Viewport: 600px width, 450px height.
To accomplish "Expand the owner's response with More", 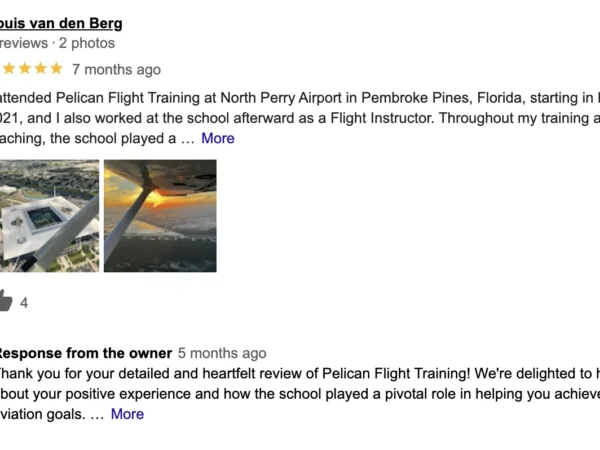I will click(x=127, y=413).
